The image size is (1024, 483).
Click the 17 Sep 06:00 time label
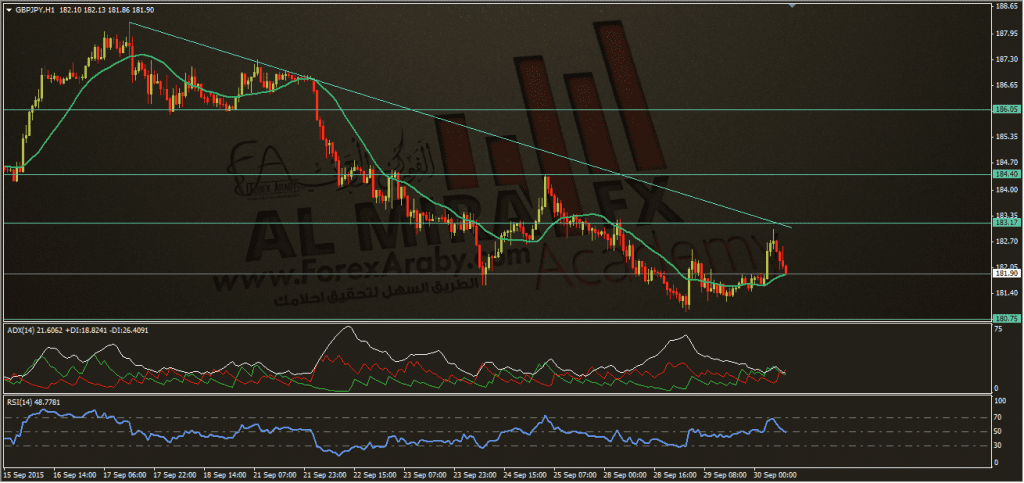[123, 475]
